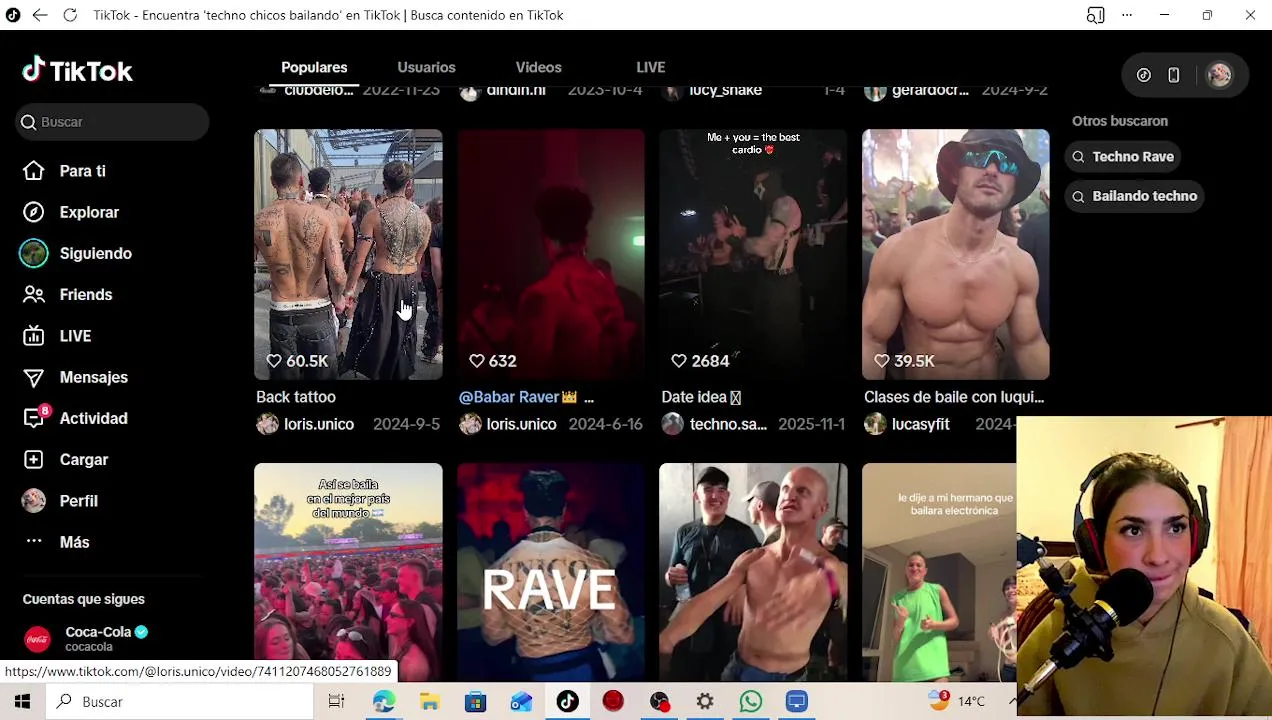Screen dimensions: 1272x720
Task: Open File Explorer from the taskbar
Action: (x=429, y=702)
